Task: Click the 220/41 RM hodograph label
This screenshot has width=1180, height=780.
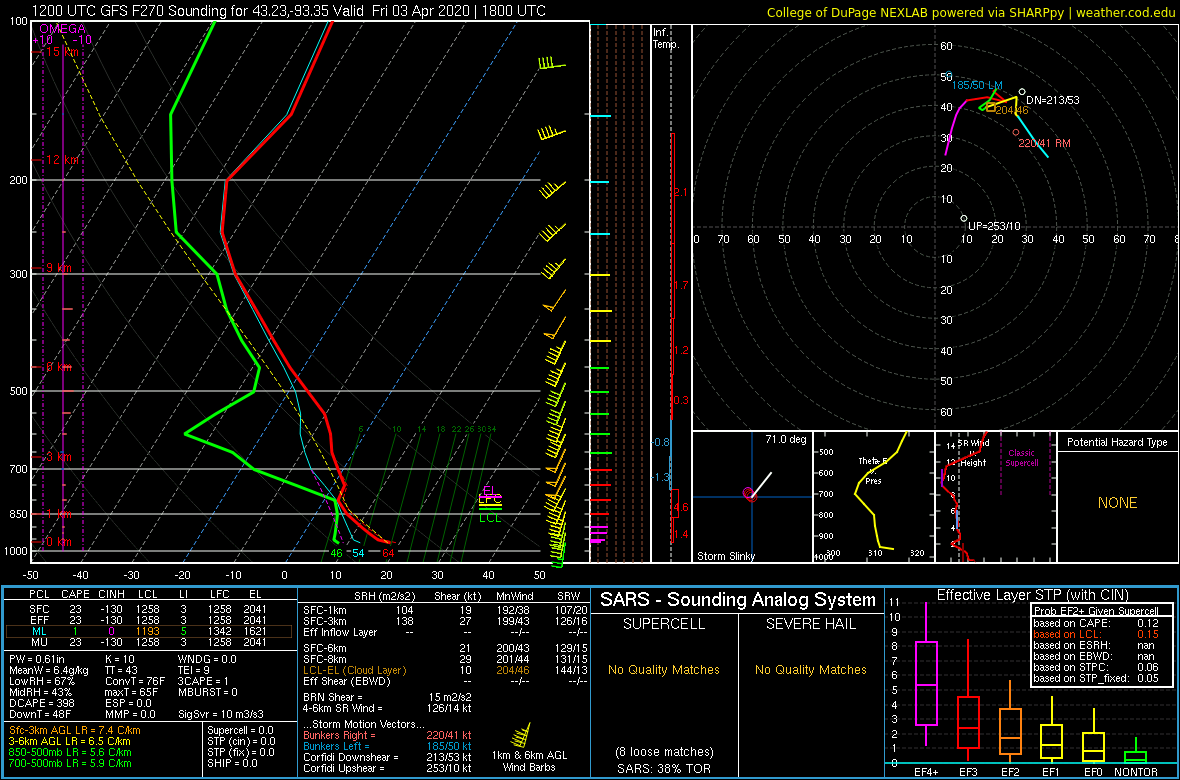Action: coord(1044,143)
